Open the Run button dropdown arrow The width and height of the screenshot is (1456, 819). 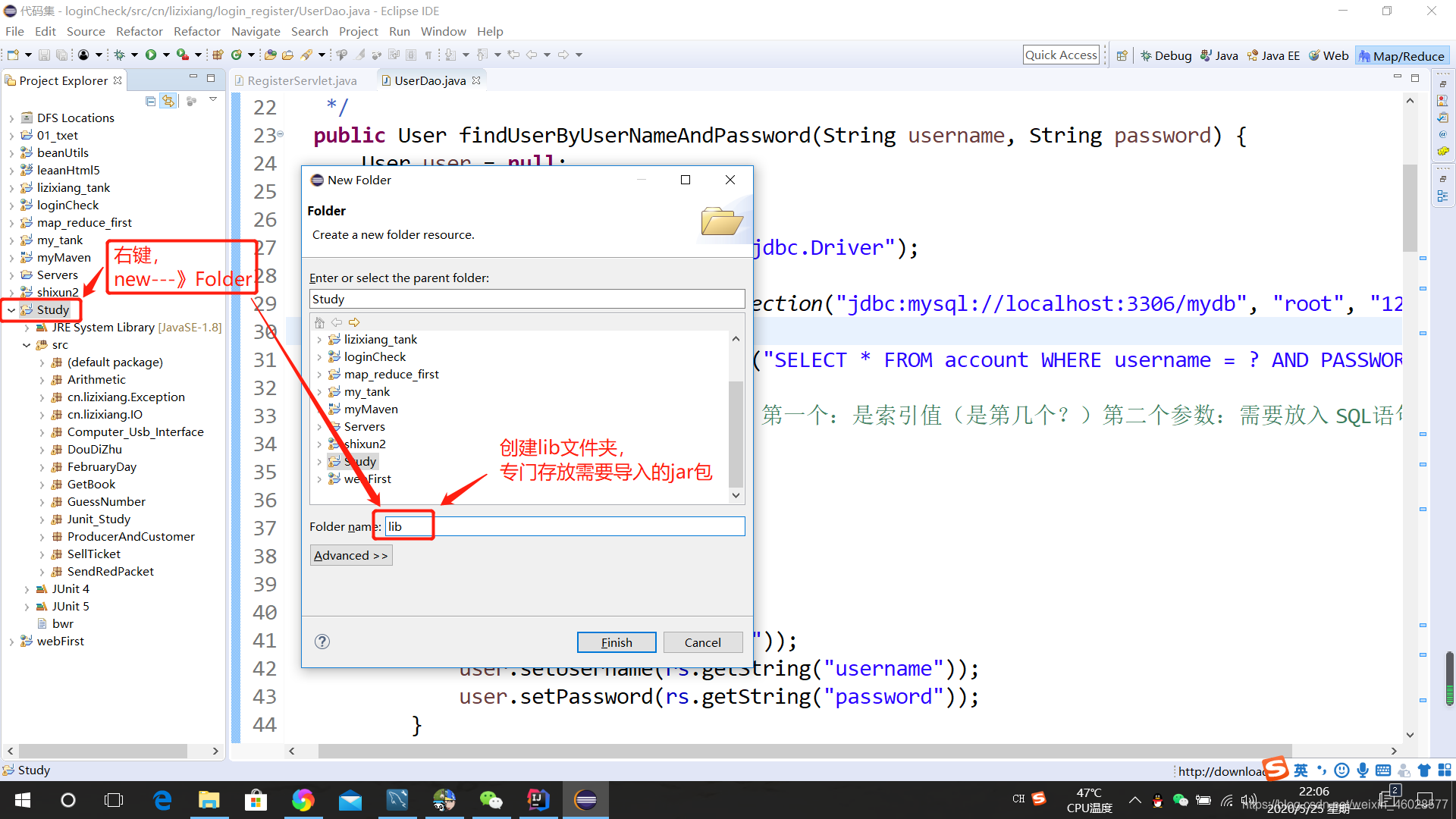coord(166,55)
